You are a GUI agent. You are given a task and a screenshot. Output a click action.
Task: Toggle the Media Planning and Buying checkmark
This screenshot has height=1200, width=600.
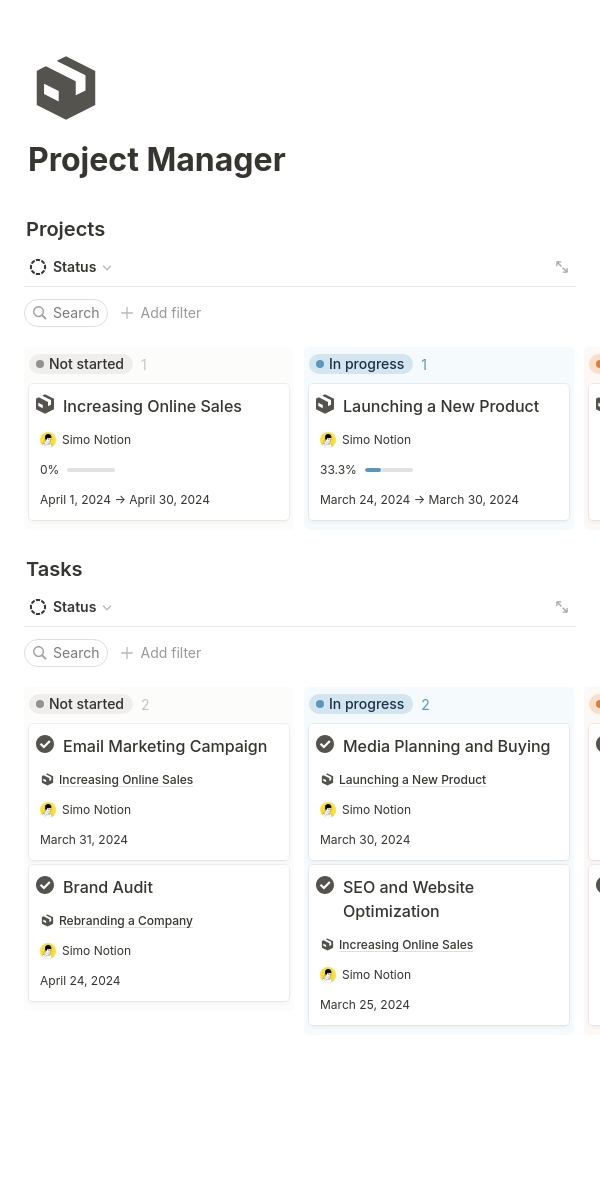coord(325,745)
